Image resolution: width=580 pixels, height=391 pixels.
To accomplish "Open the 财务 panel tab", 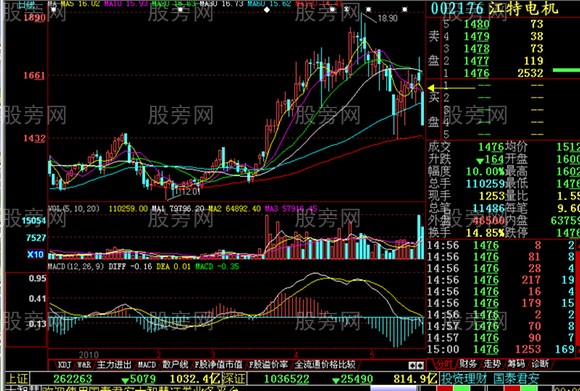I will pos(468,364).
